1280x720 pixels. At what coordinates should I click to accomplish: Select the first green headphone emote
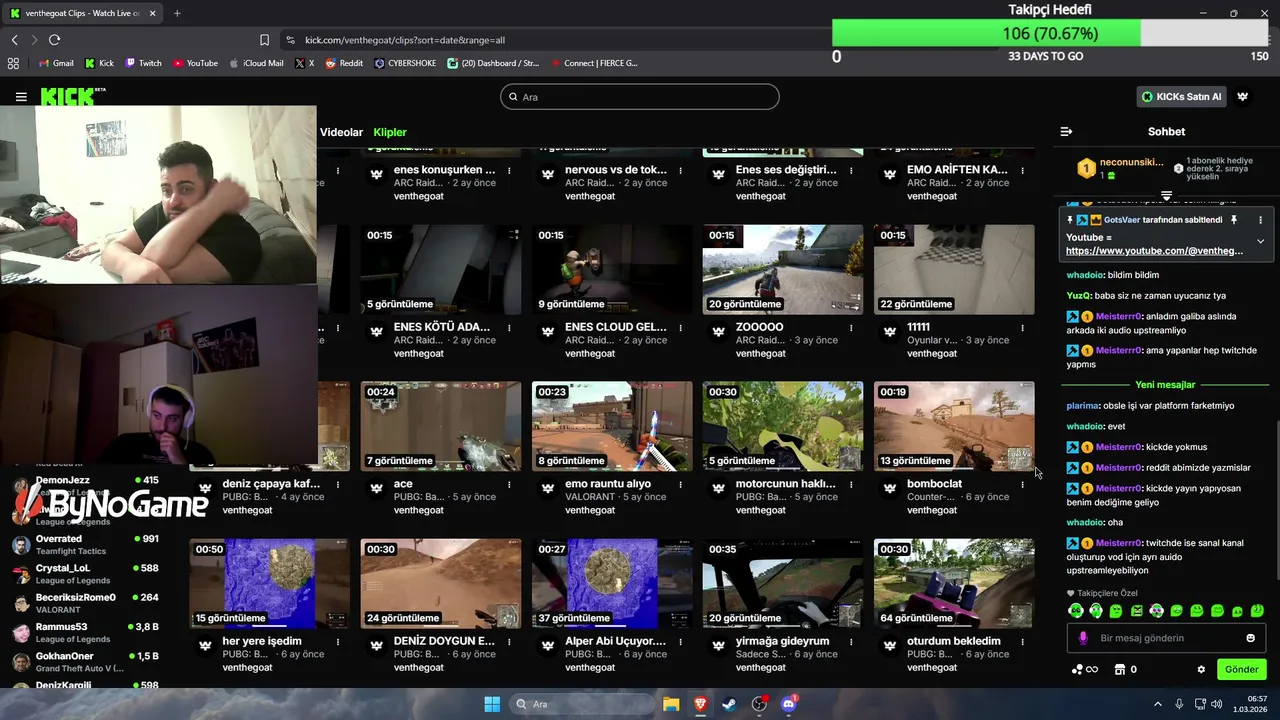(1075, 610)
